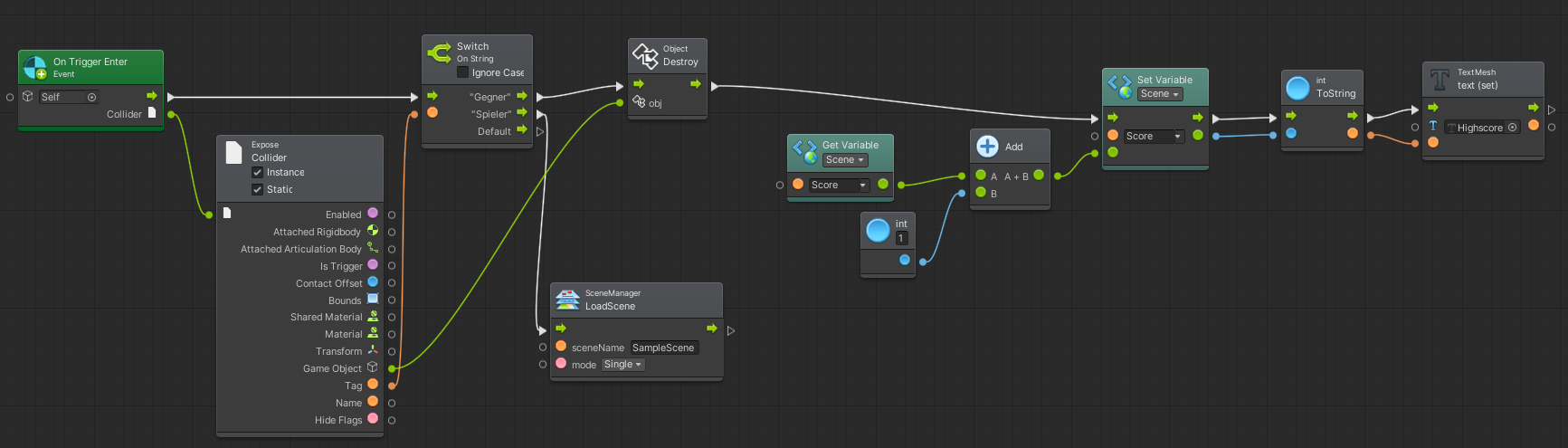Click the Switch On String node icon
Viewport: 1568px width, 448px height.
point(440,52)
